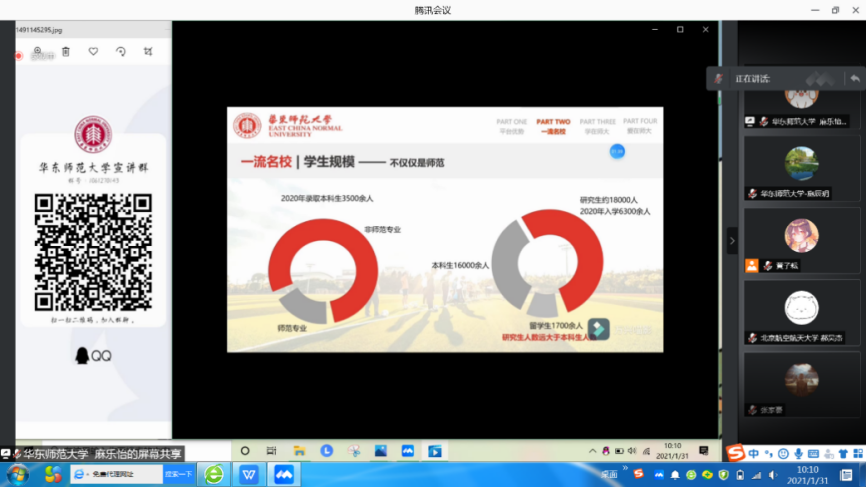Click the blue clock app on shared taskbar

click(326, 451)
